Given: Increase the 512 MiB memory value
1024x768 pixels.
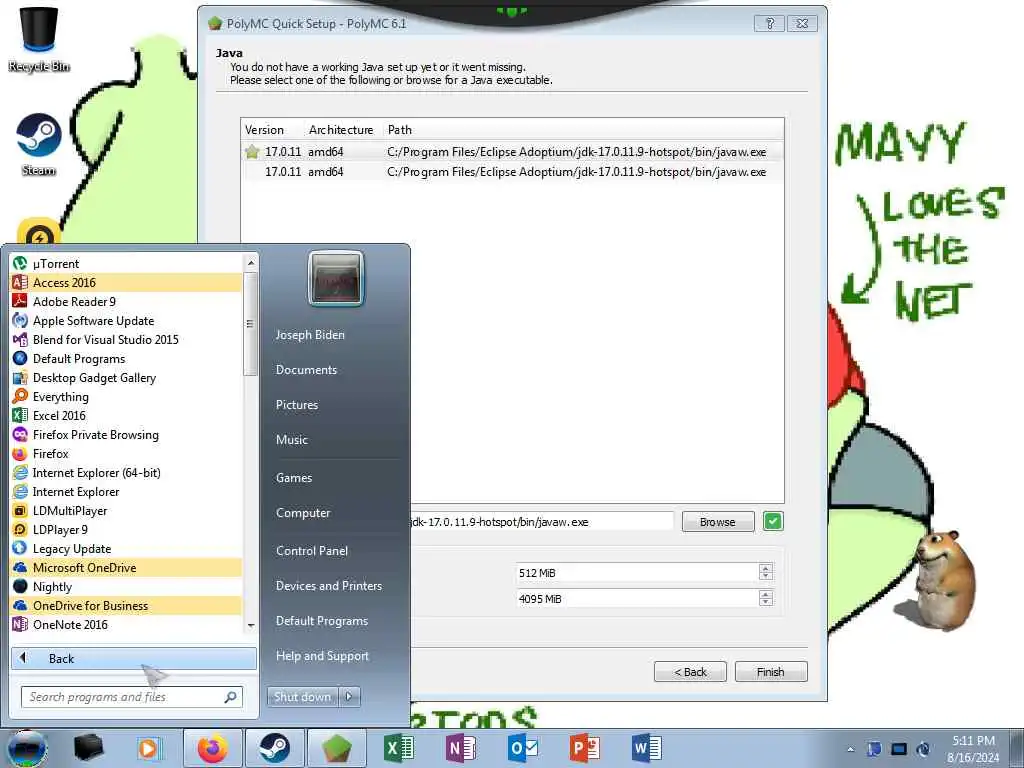Looking at the screenshot, I should click(x=766, y=568).
